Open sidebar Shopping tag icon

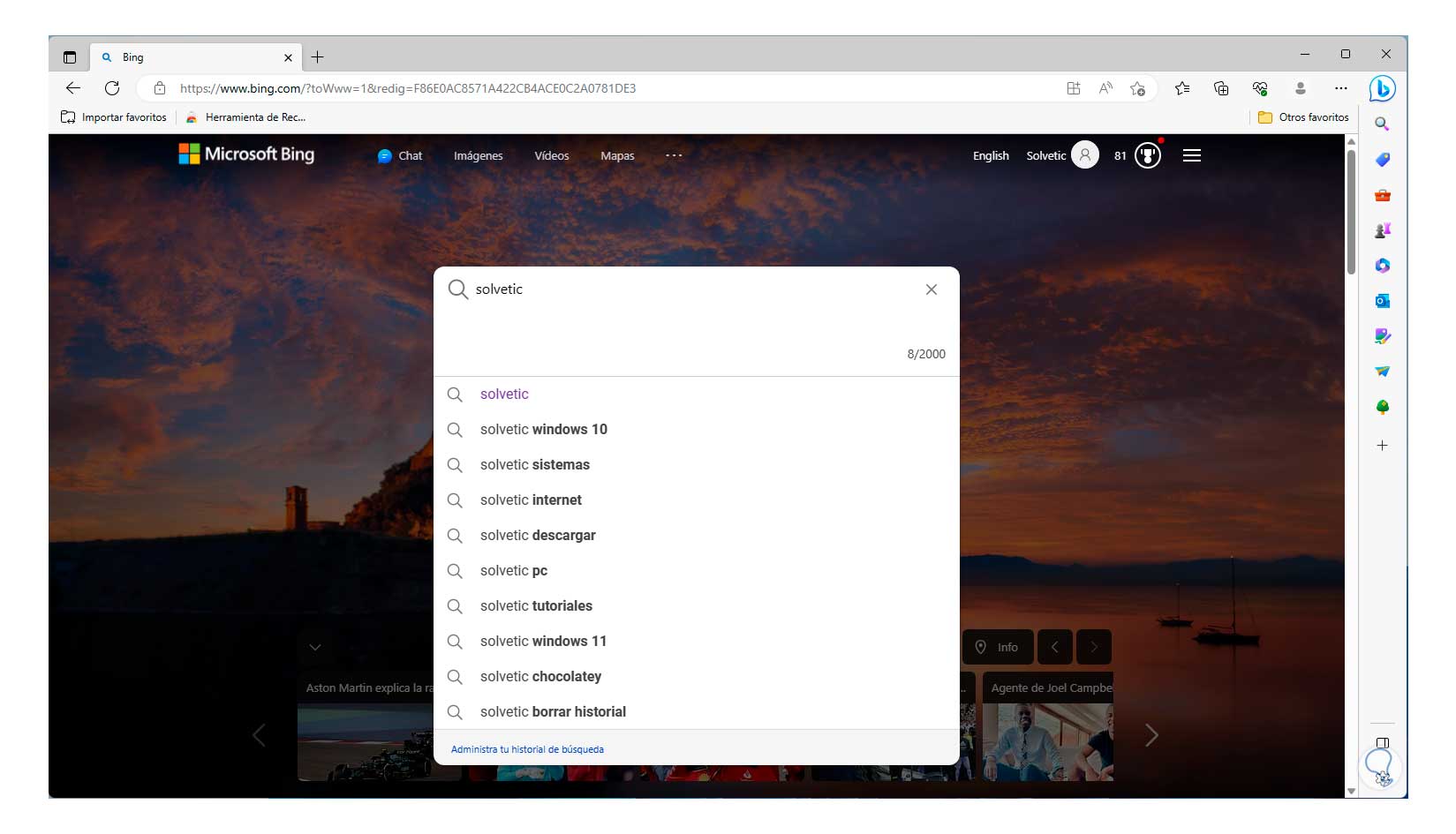pyautogui.click(x=1383, y=160)
